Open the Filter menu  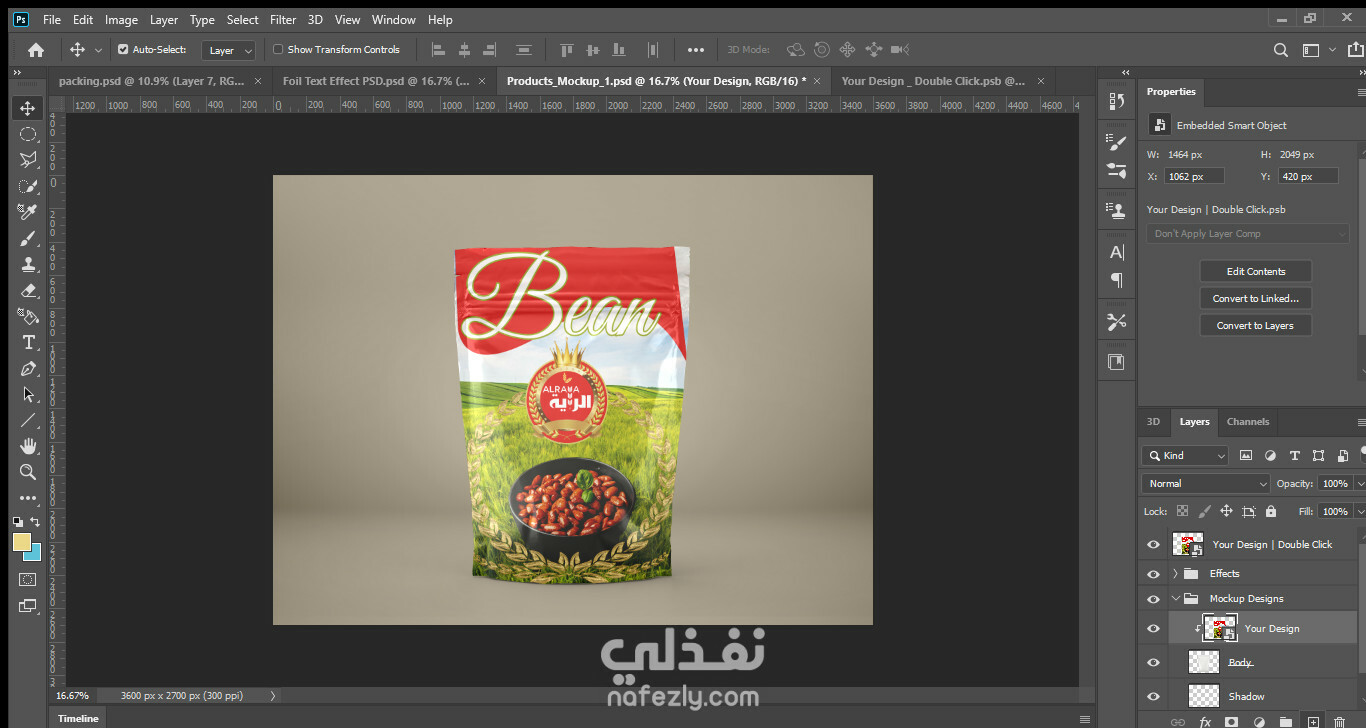click(x=283, y=19)
